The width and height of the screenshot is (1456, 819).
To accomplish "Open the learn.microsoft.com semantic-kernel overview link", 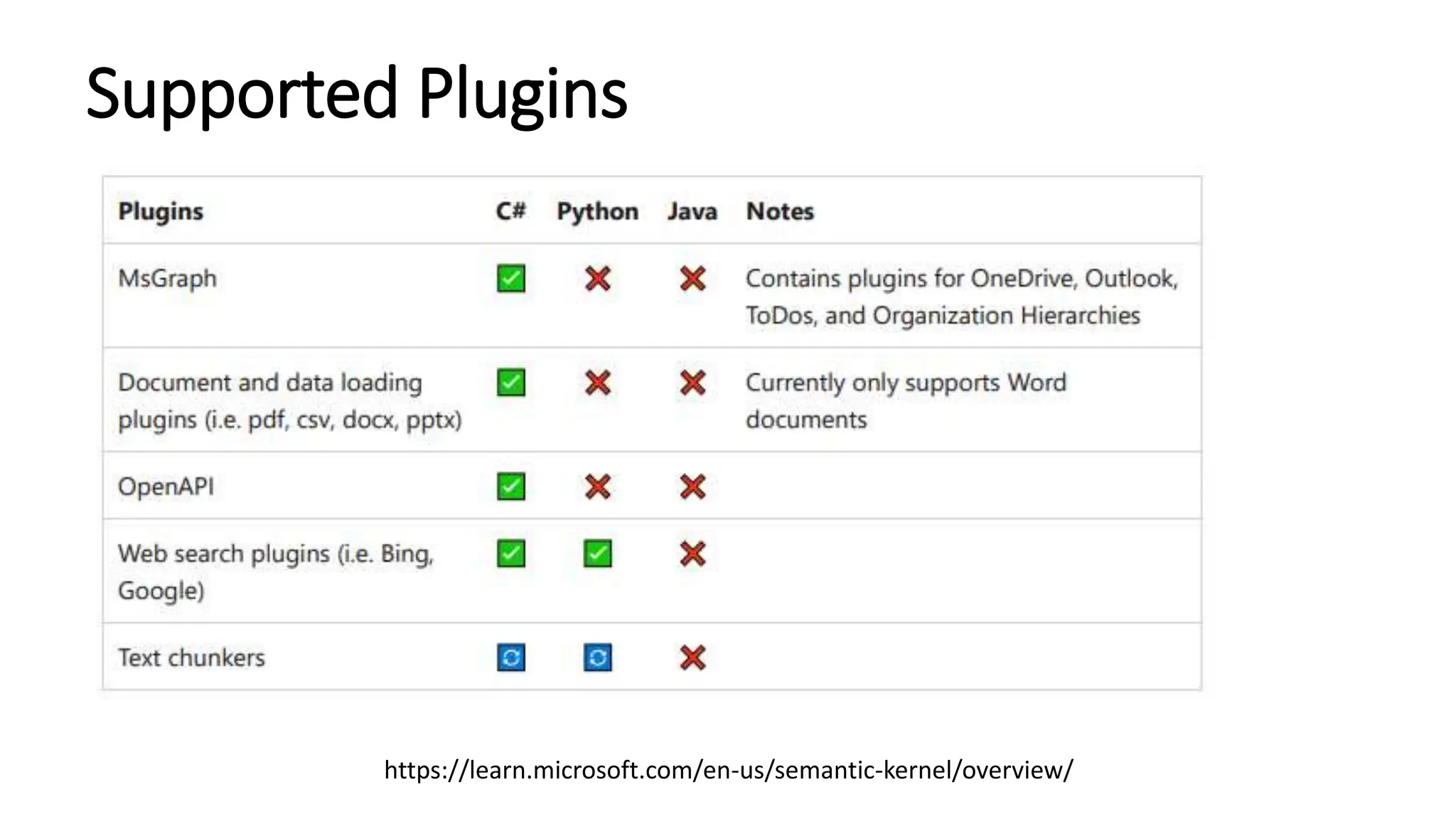I will [x=728, y=770].
